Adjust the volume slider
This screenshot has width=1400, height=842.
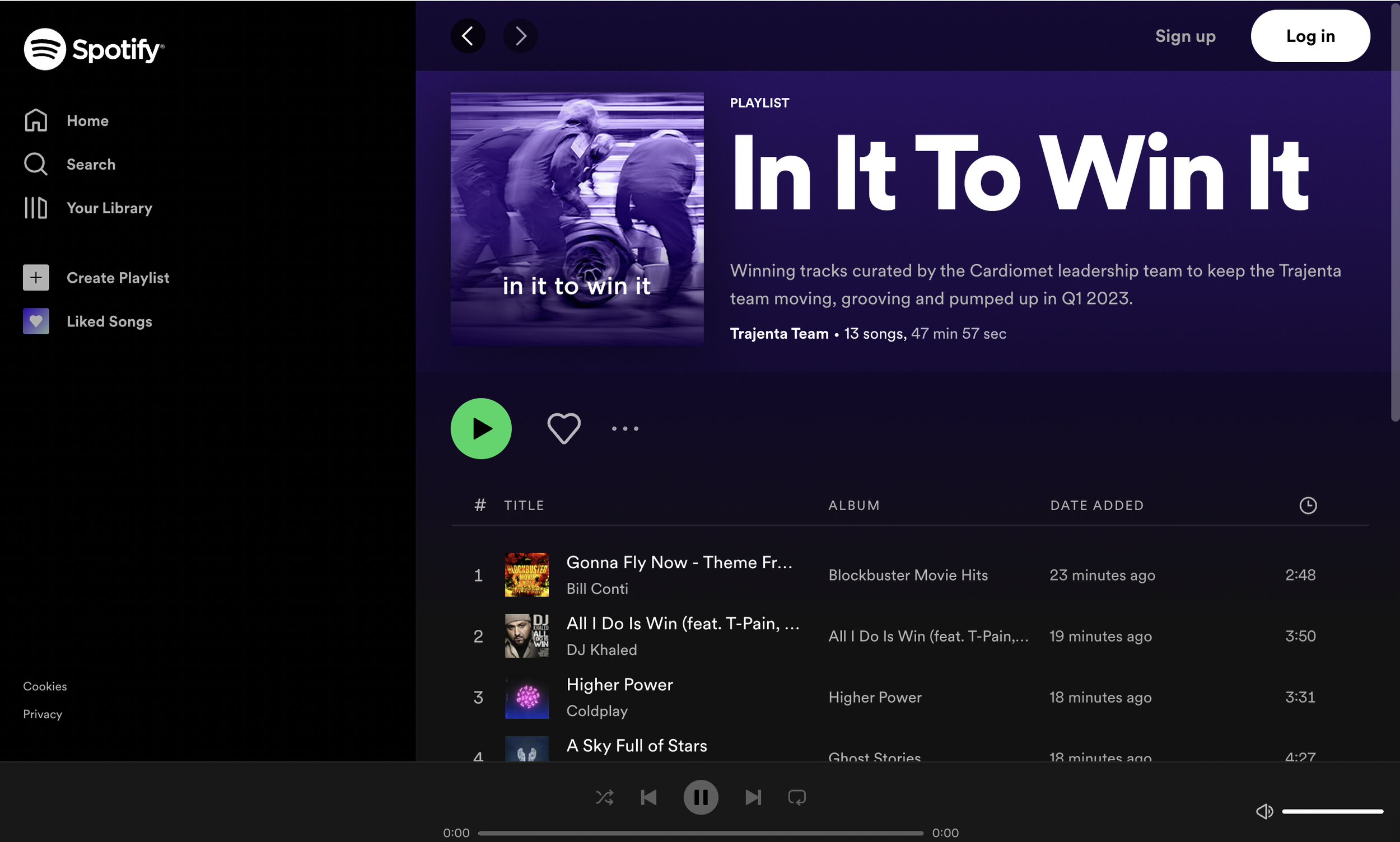(x=1332, y=811)
